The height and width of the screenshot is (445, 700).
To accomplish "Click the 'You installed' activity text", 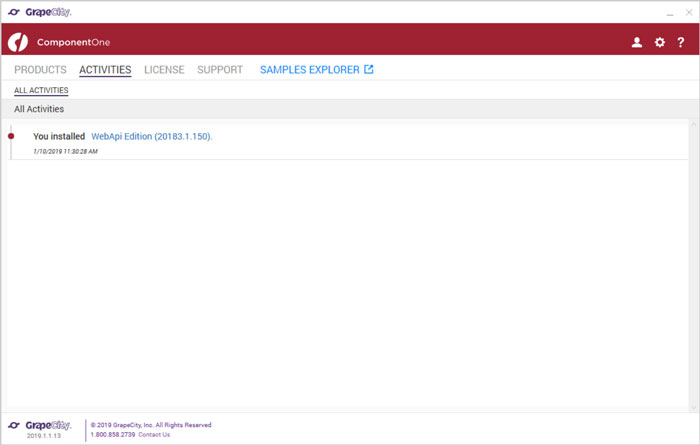I will tap(59, 137).
